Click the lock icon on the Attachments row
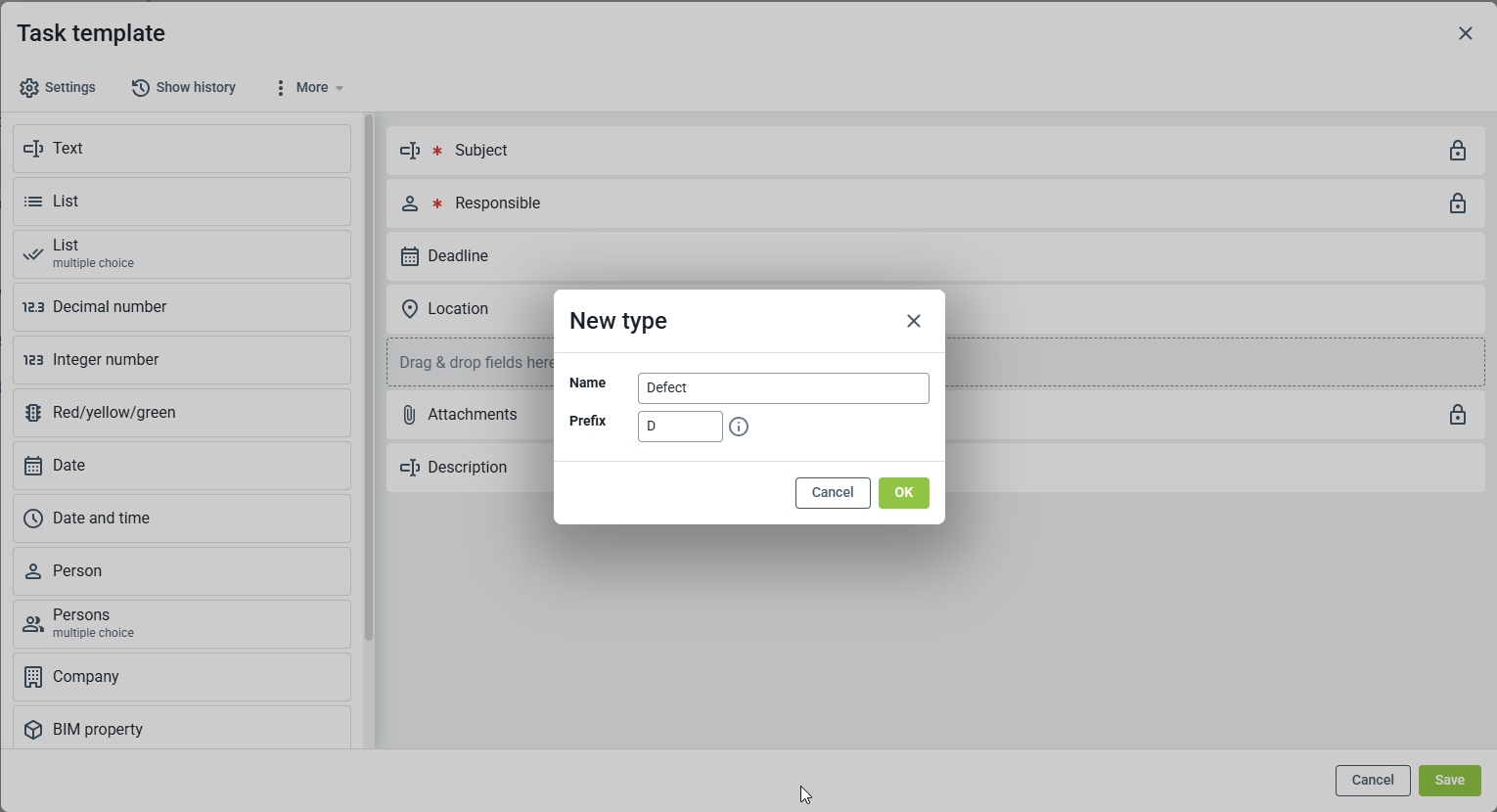The image size is (1497, 812). pos(1457,415)
